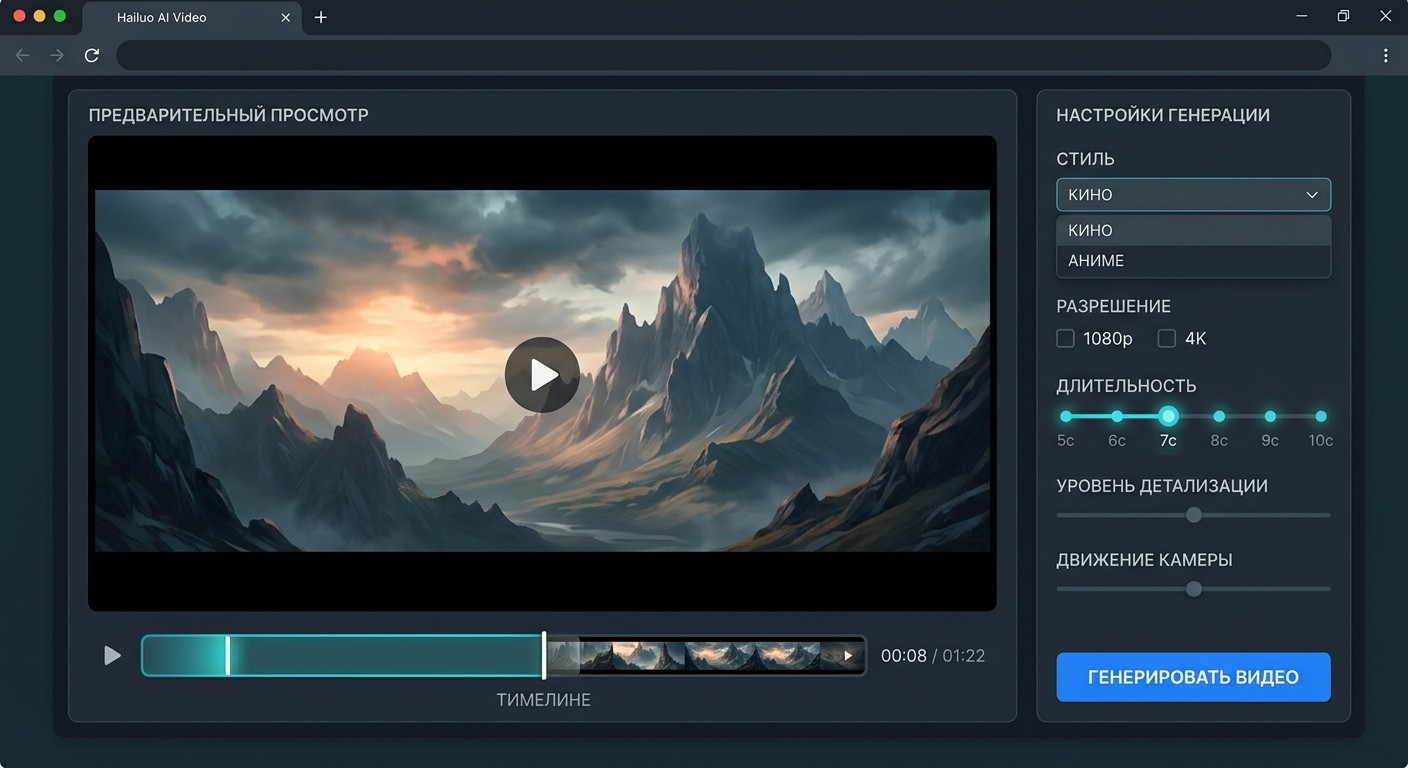1408x768 pixels.
Task: Click the 1080p label text
Action: pyautogui.click(x=1108, y=339)
